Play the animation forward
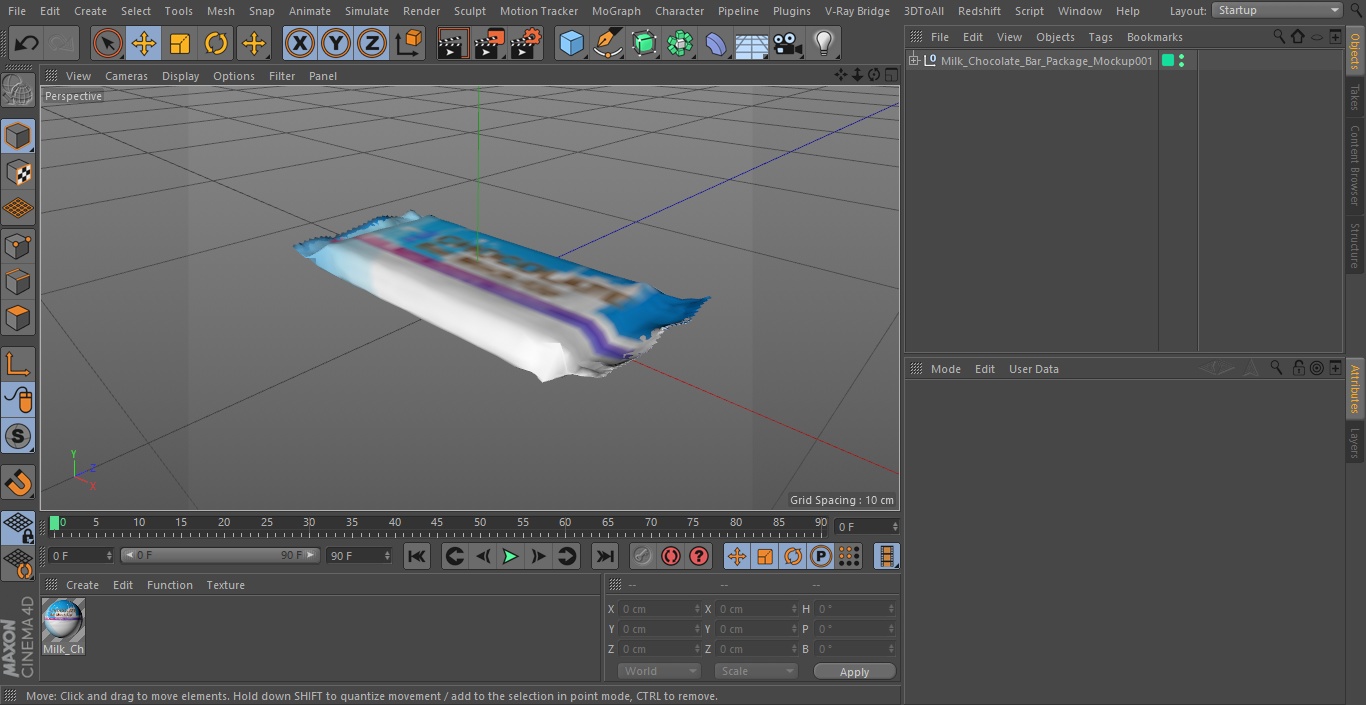Screen dimensions: 1366x705 (510, 556)
